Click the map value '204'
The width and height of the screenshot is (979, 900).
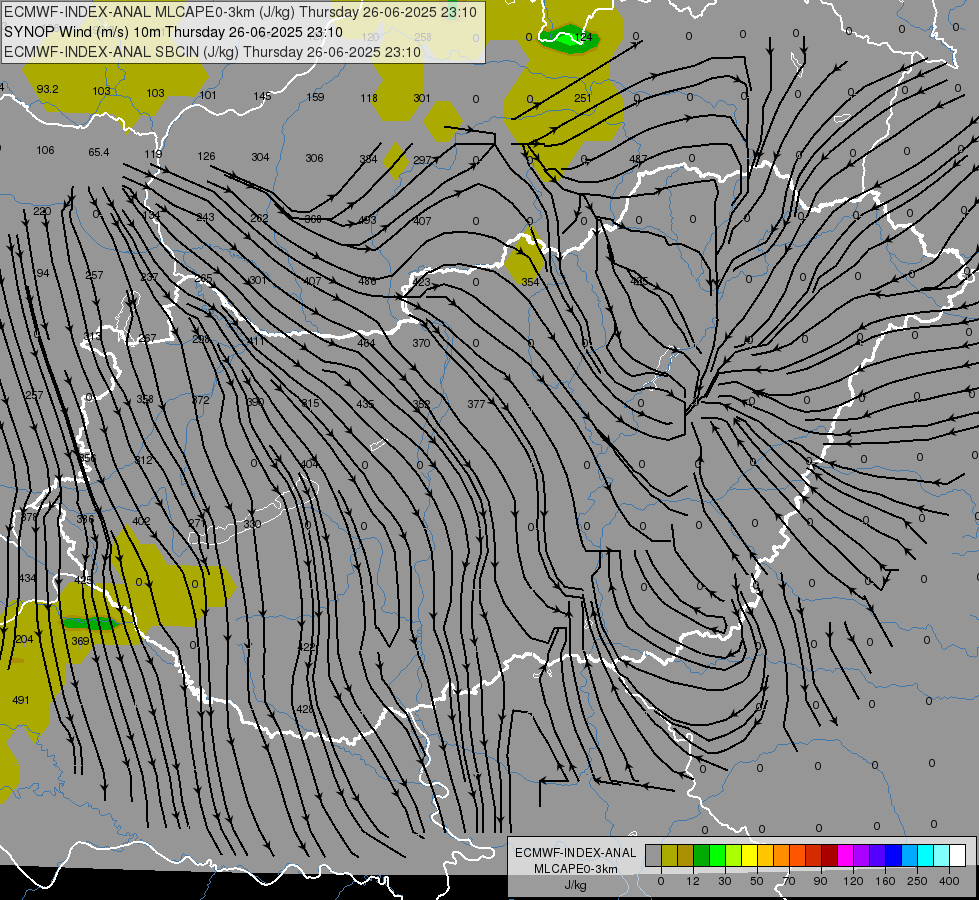24,639
